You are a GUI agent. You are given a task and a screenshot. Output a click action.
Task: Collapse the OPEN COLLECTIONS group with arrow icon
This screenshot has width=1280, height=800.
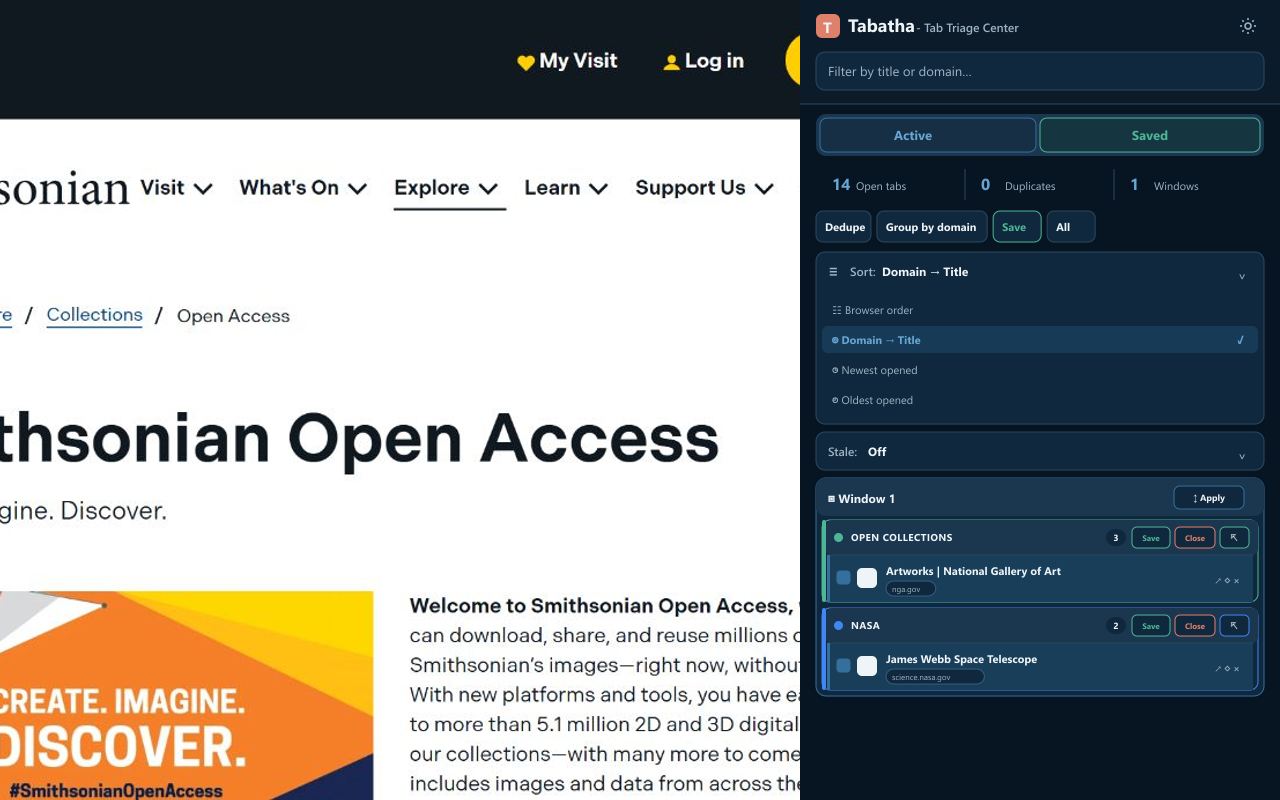click(x=1234, y=538)
